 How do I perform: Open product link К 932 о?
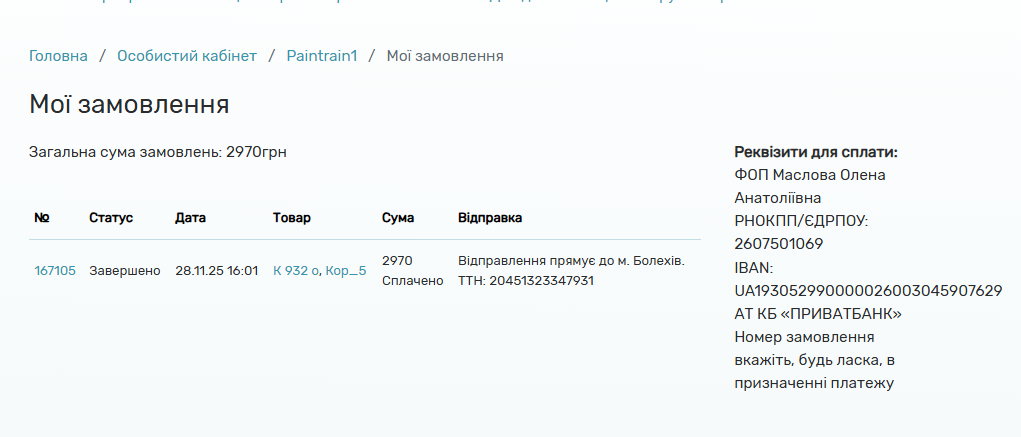(x=295, y=270)
